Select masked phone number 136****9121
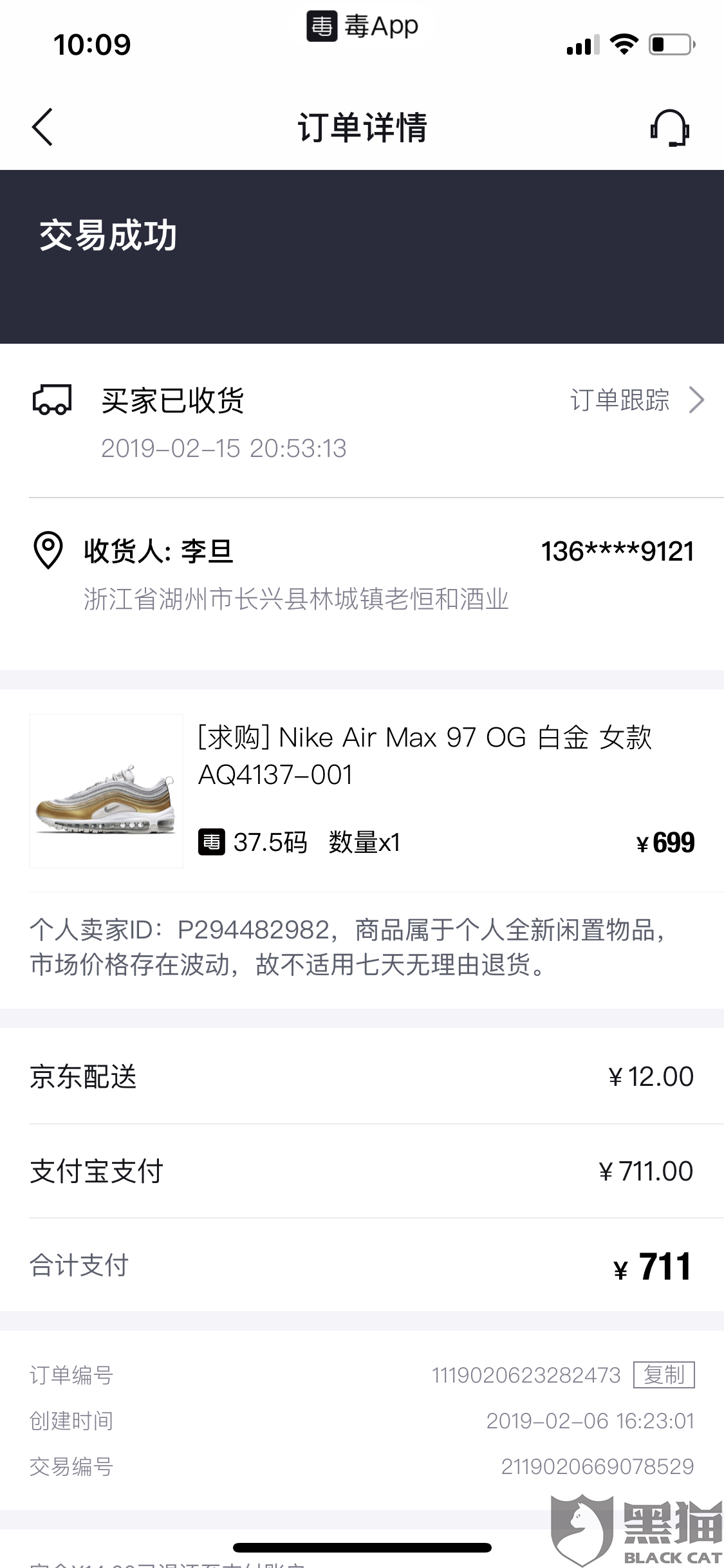Screen dimensions: 724x1568 pyautogui.click(x=617, y=552)
